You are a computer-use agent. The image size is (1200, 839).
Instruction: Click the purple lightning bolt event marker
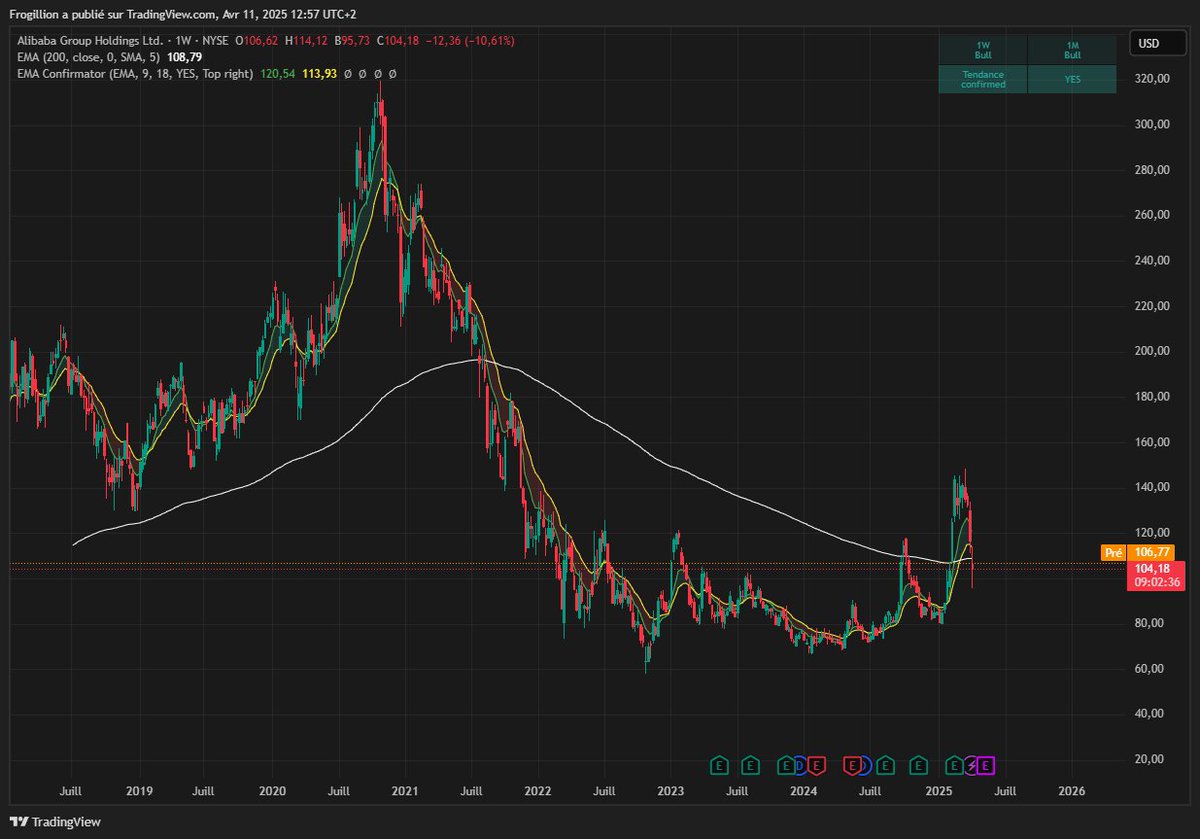pyautogui.click(x=971, y=765)
